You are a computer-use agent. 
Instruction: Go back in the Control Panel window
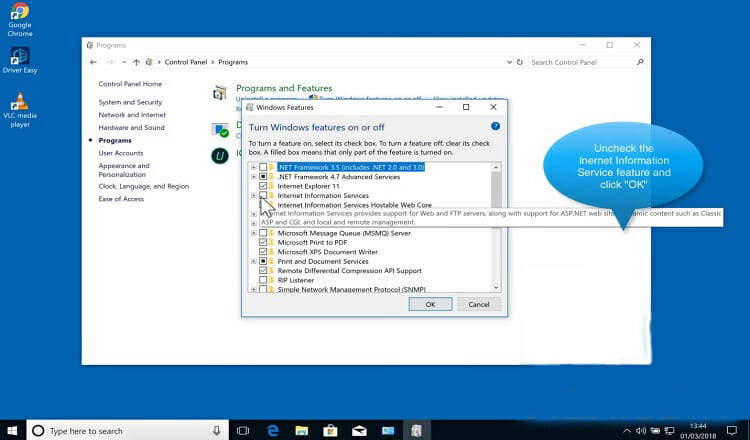pos(93,62)
